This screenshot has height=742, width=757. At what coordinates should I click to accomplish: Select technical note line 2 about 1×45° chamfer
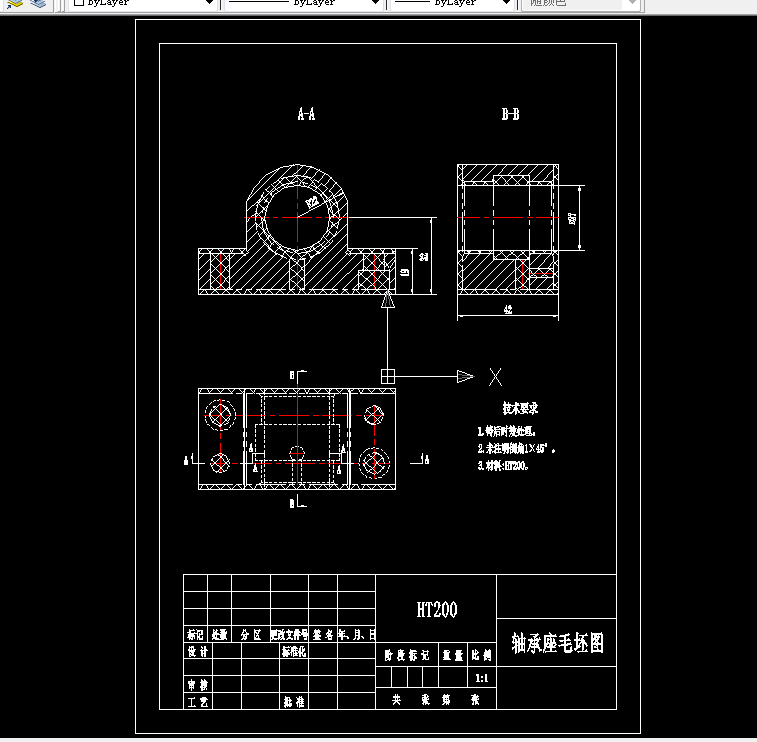516,448
